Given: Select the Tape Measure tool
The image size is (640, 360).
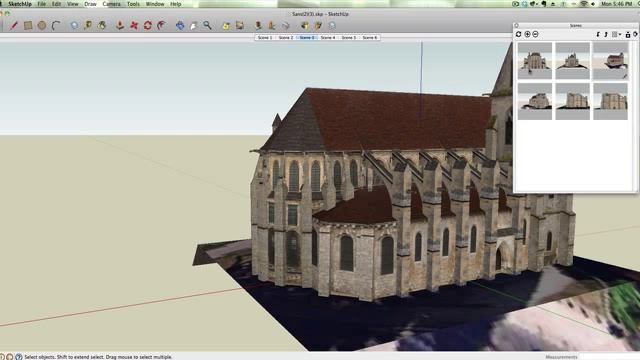Looking at the screenshot, I should coord(88,26).
